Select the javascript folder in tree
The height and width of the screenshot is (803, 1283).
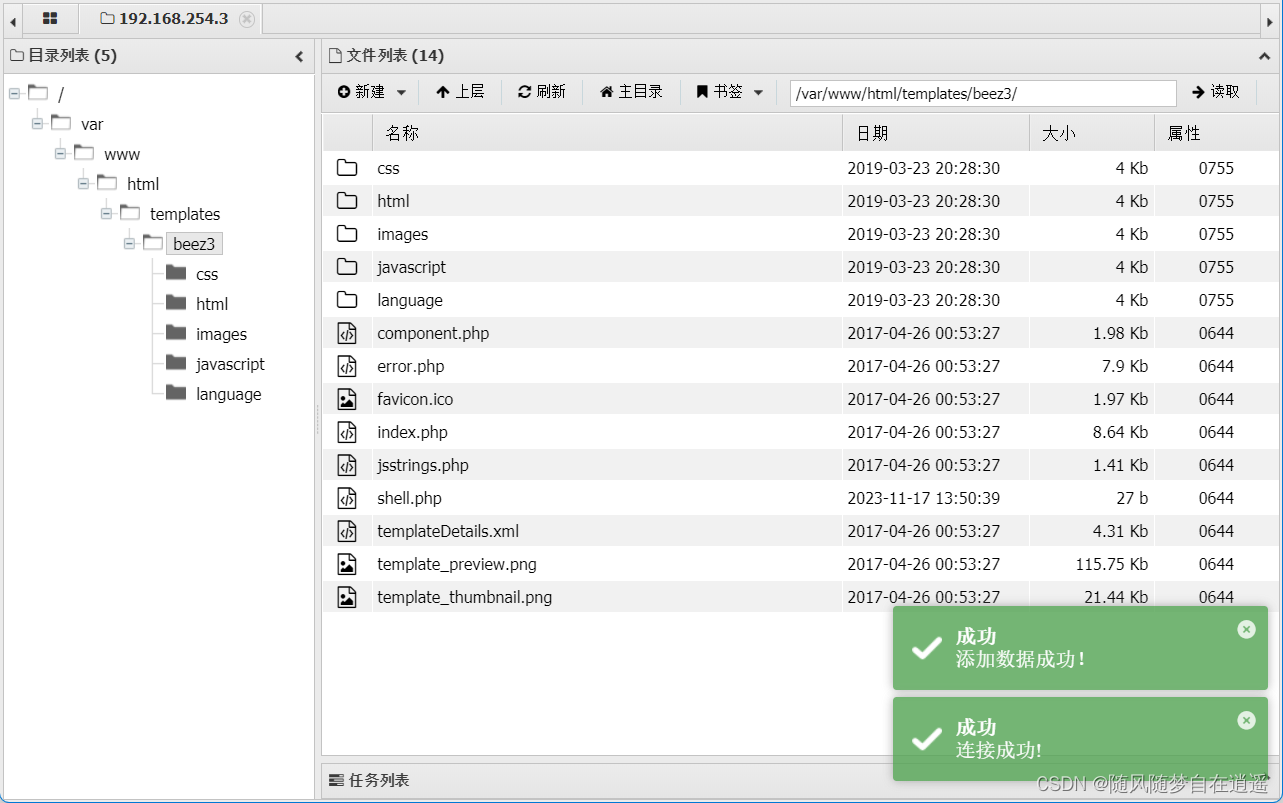click(x=230, y=364)
